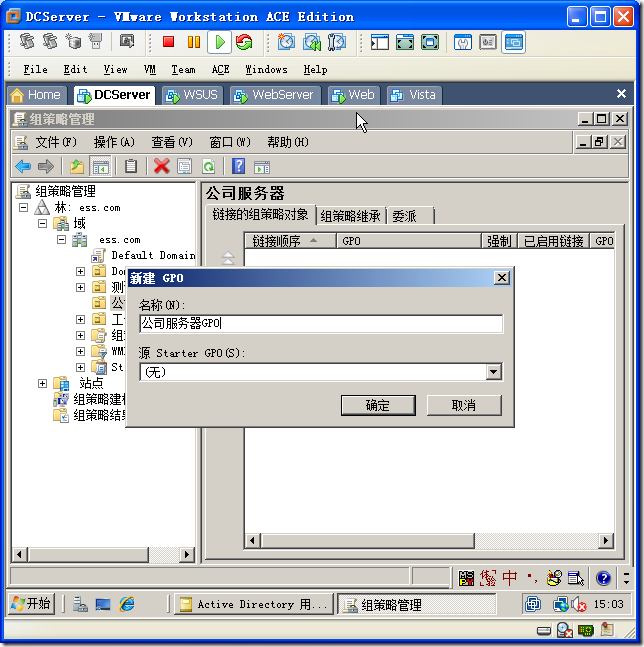Switch to WSUS VM tab
Image resolution: width=644 pixels, height=647 pixels.
coord(192,95)
